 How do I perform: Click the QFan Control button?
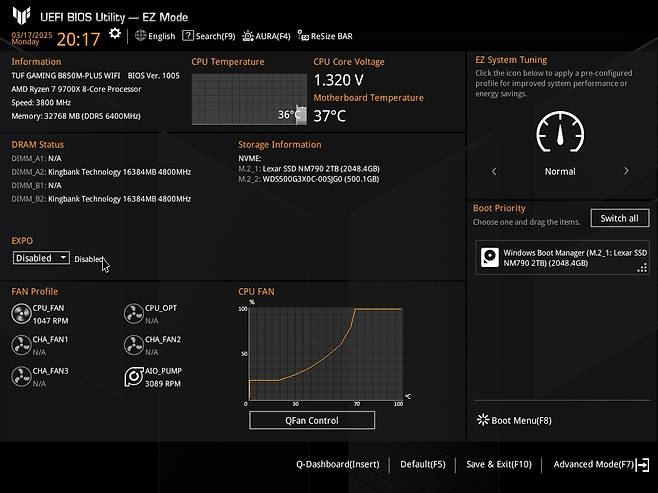tap(311, 421)
